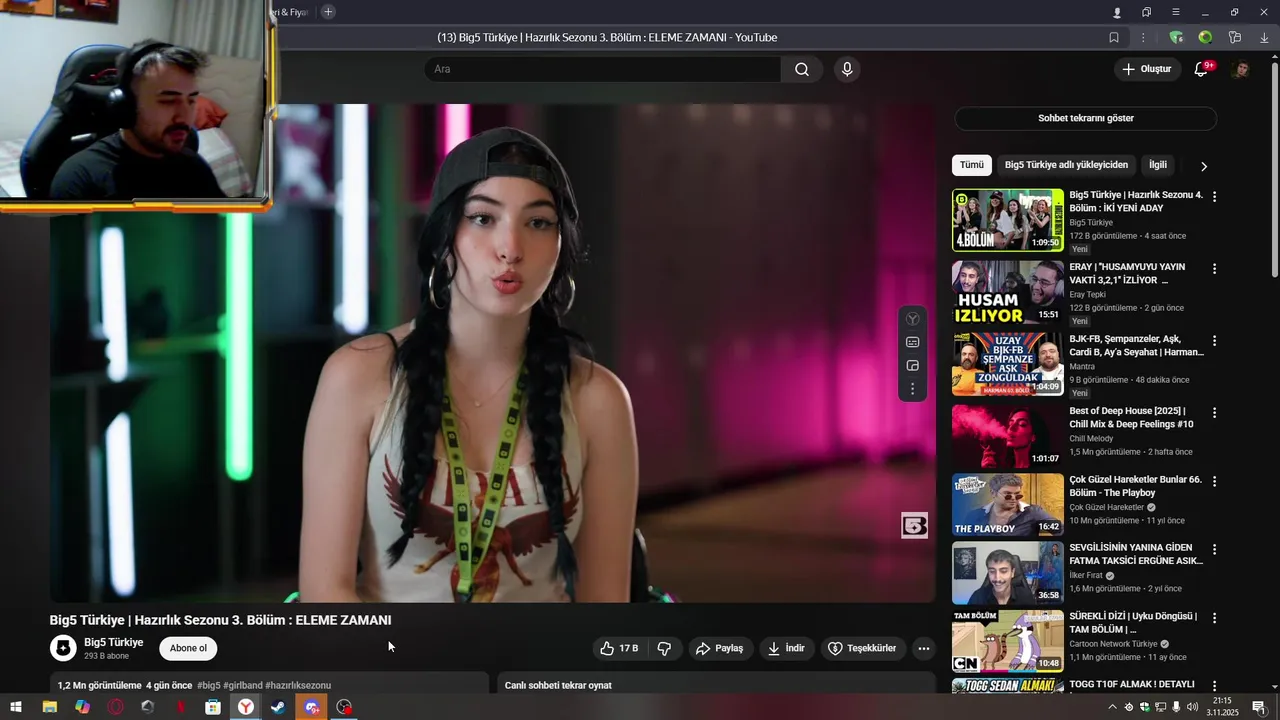Click the Y assistant icon on video overlay
1280x720 pixels.
912,319
